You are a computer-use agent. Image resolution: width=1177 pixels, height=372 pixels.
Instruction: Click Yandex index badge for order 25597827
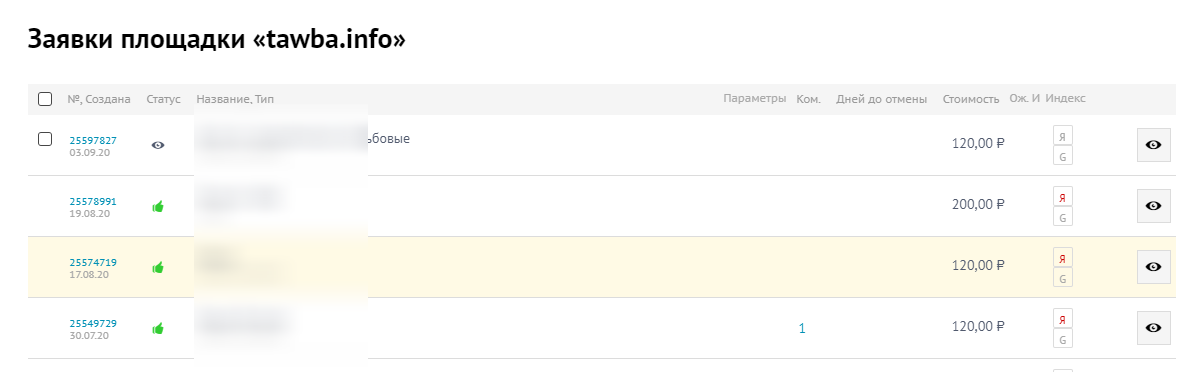click(1062, 136)
